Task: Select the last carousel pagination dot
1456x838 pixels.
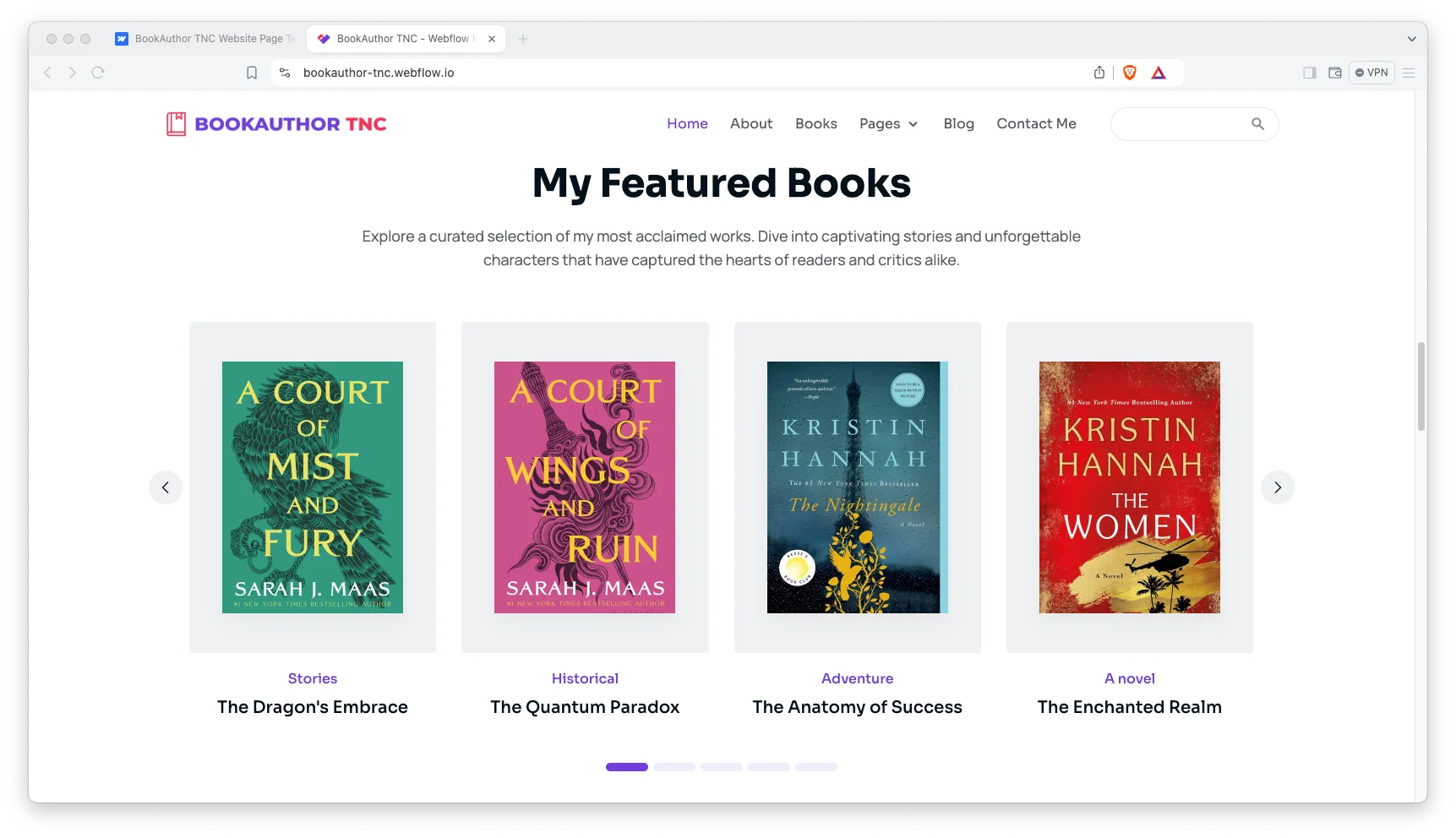Action: (815, 767)
